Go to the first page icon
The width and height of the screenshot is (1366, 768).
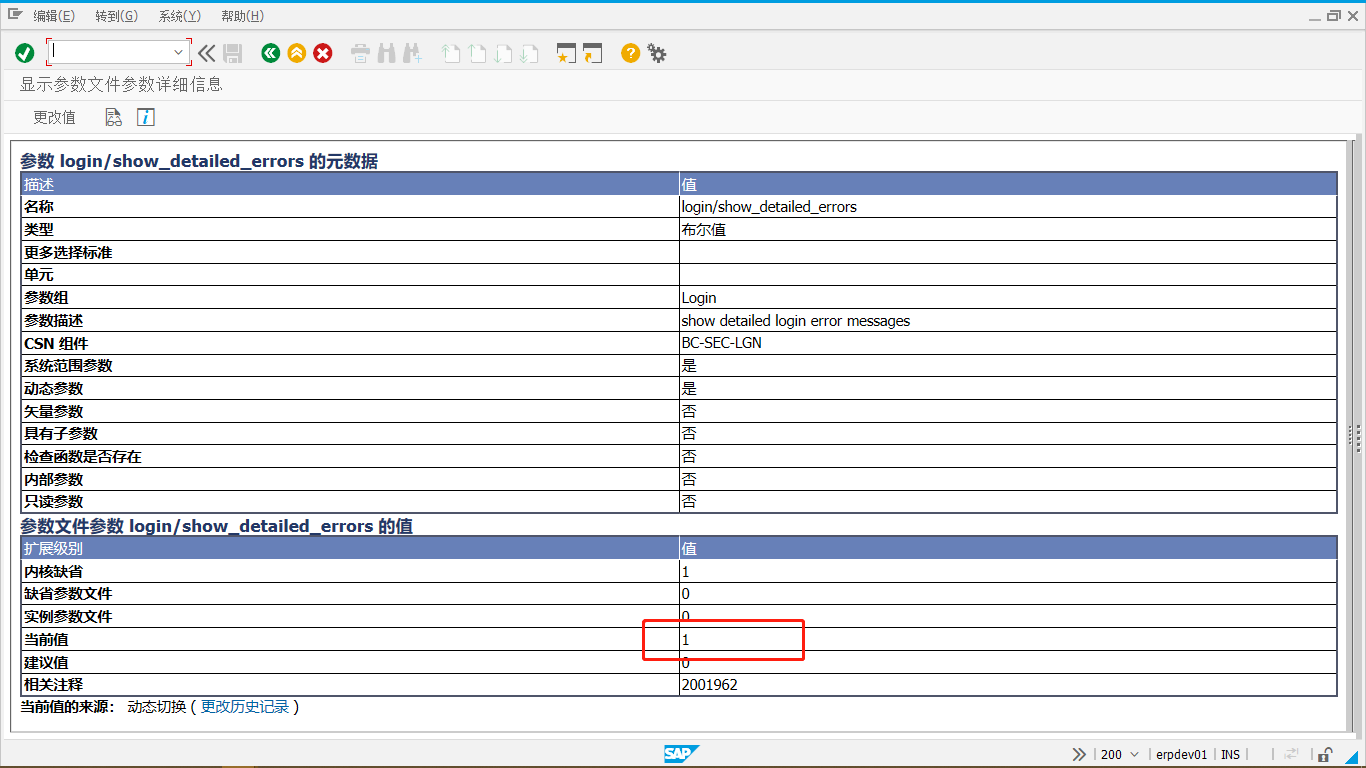tap(451, 53)
